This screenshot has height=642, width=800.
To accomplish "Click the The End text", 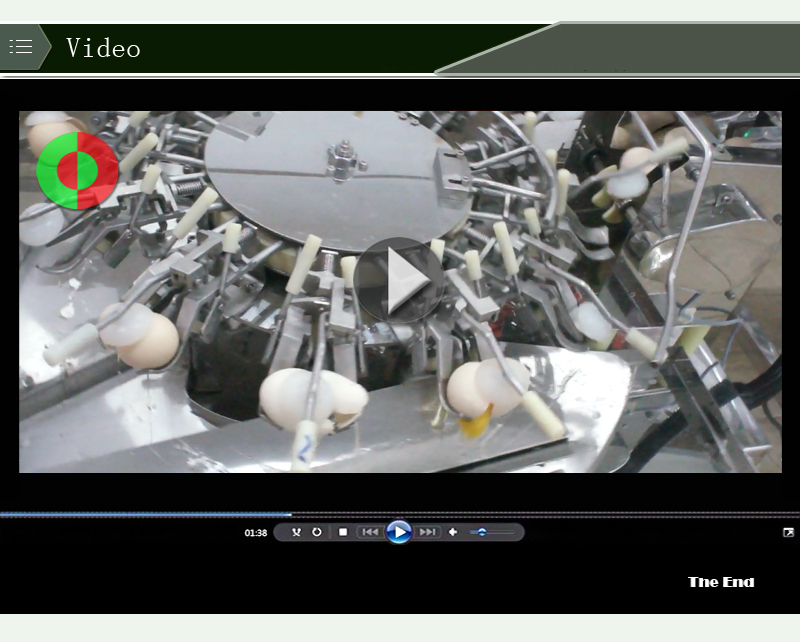I will coord(721,581).
